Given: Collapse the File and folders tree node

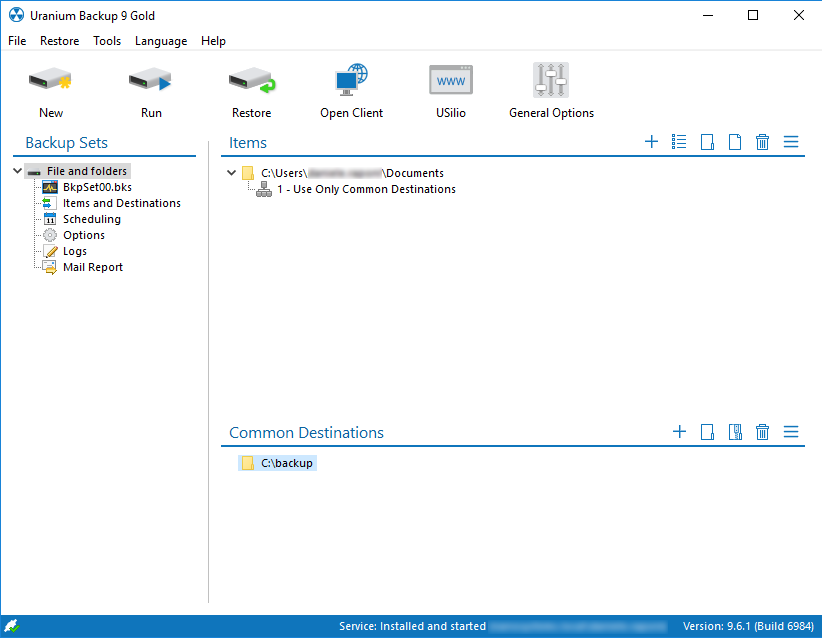Looking at the screenshot, I should point(19,171).
